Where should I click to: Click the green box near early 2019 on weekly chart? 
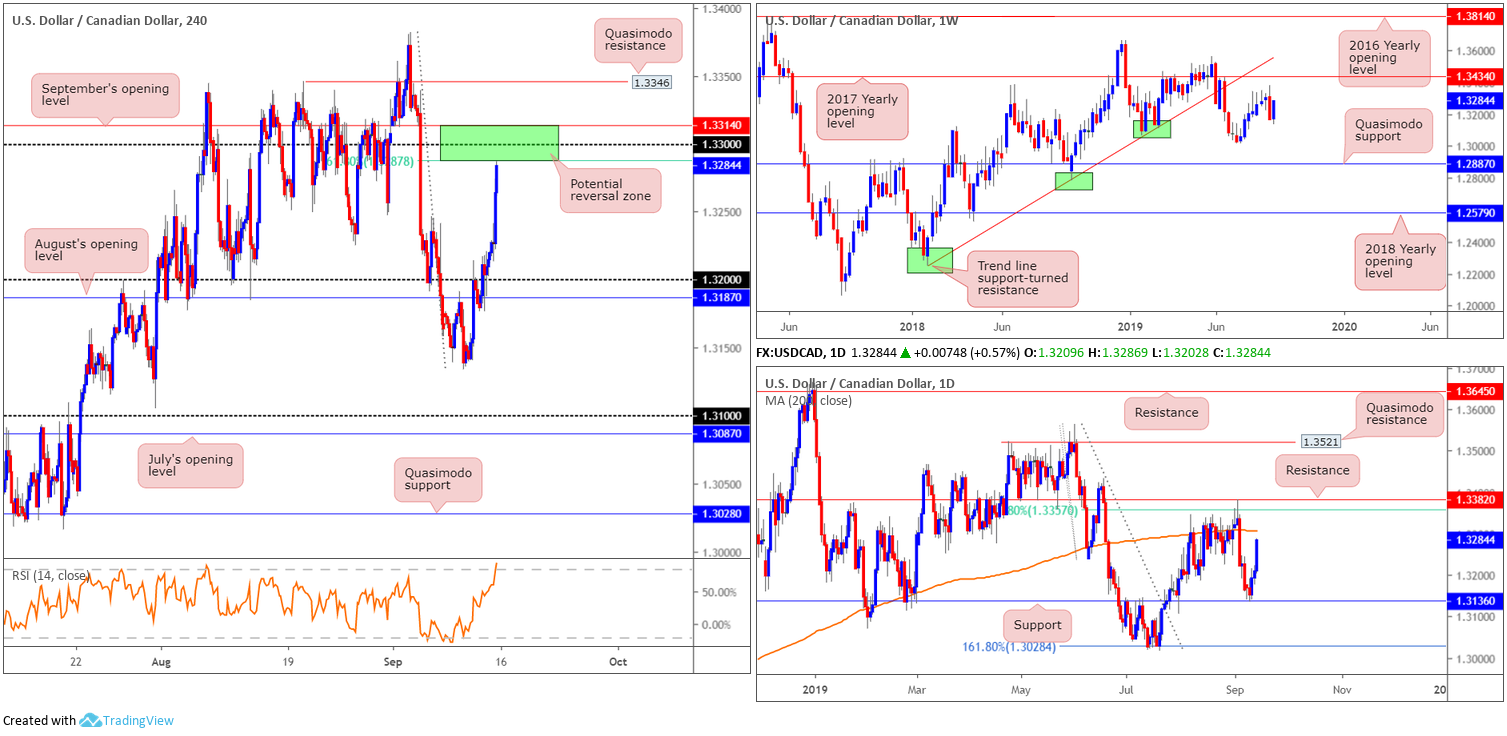pos(1151,129)
